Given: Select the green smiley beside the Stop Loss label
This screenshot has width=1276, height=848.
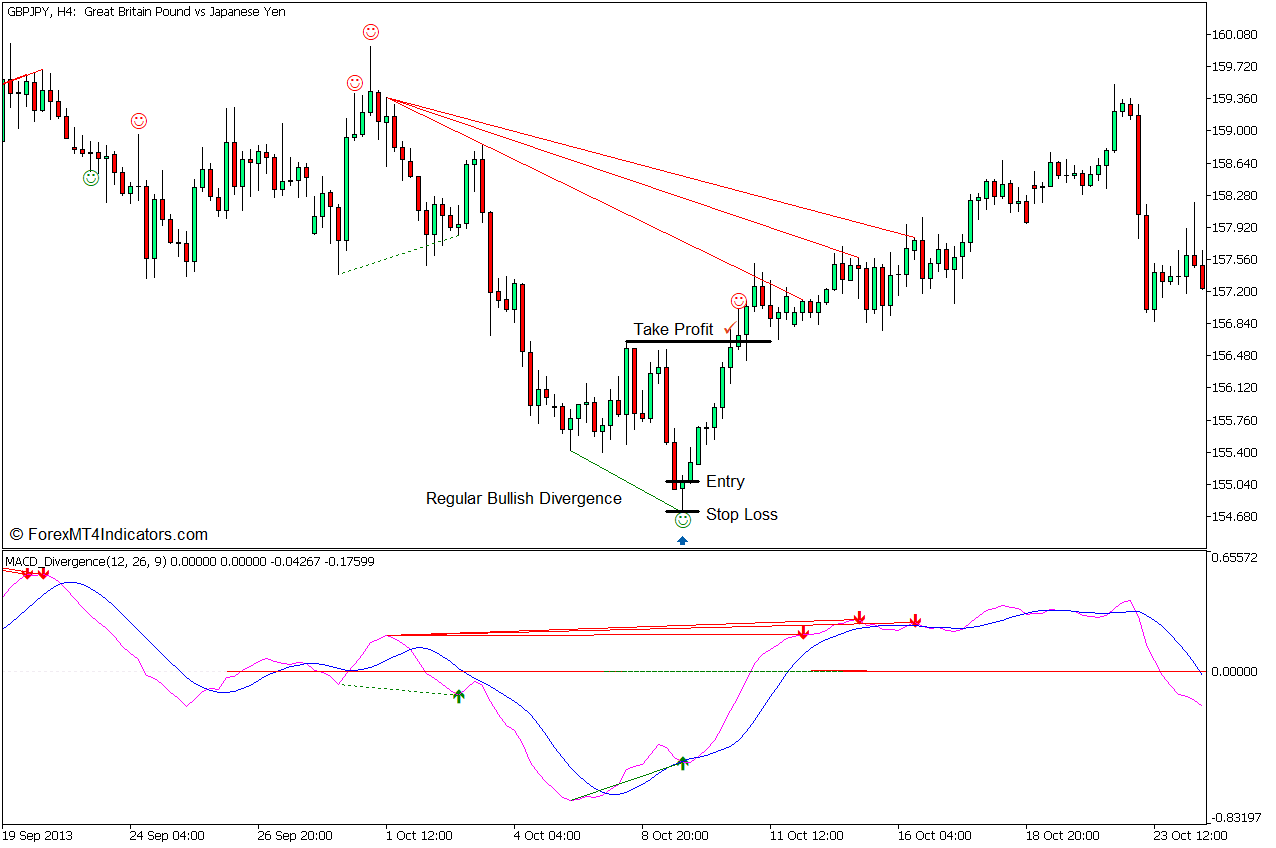Looking at the screenshot, I should click(682, 520).
